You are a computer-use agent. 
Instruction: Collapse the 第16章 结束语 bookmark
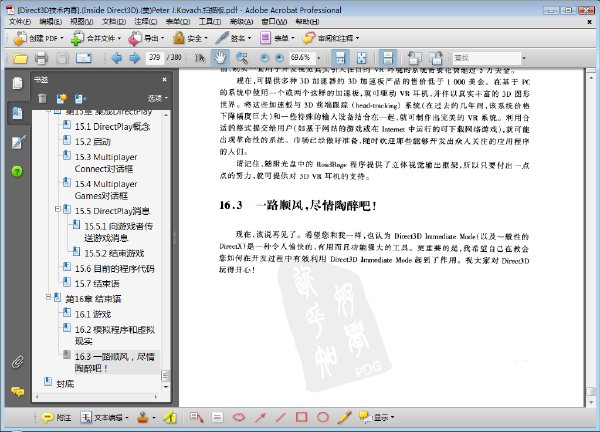click(x=48, y=297)
